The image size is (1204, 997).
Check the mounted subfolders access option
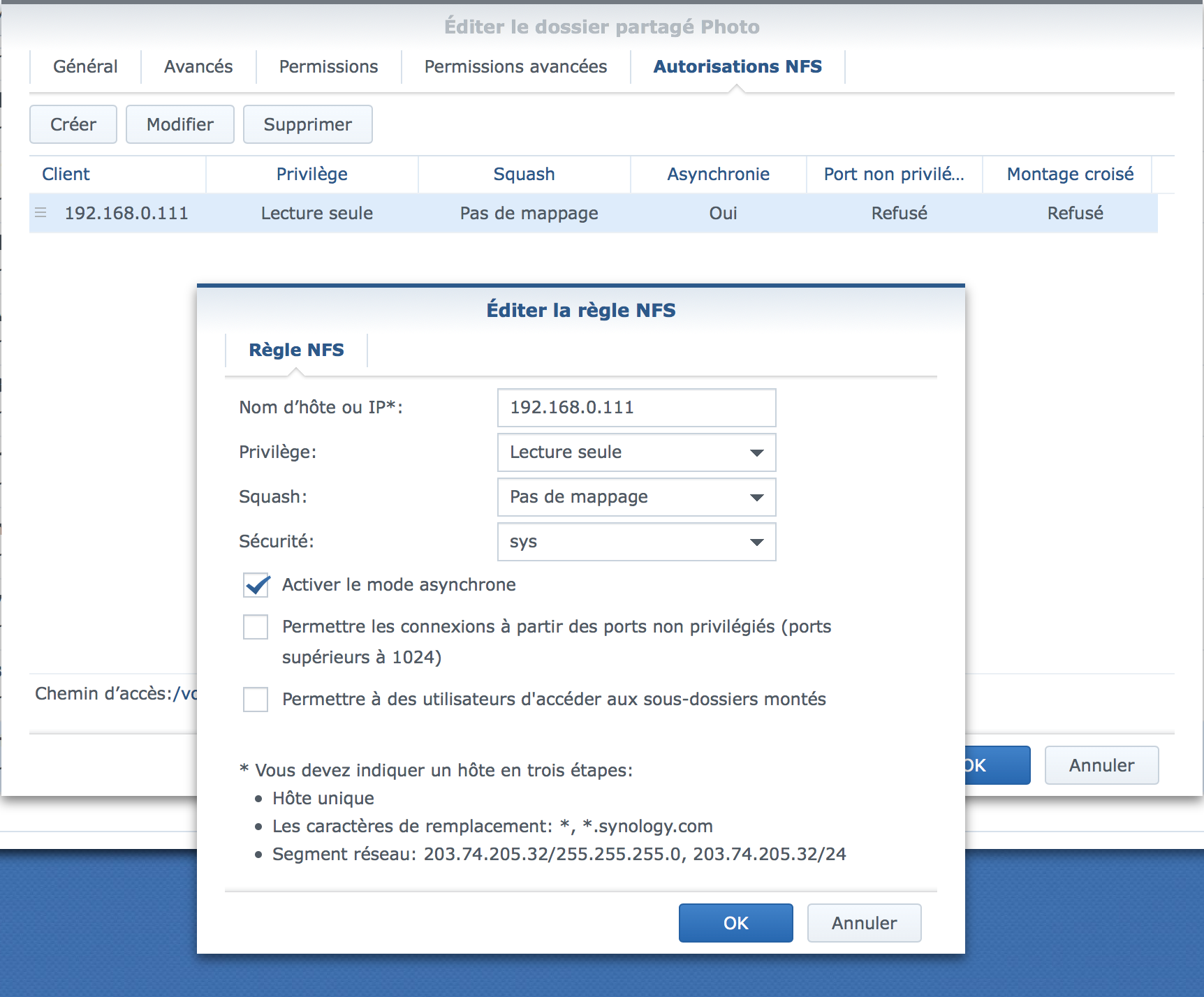click(256, 700)
